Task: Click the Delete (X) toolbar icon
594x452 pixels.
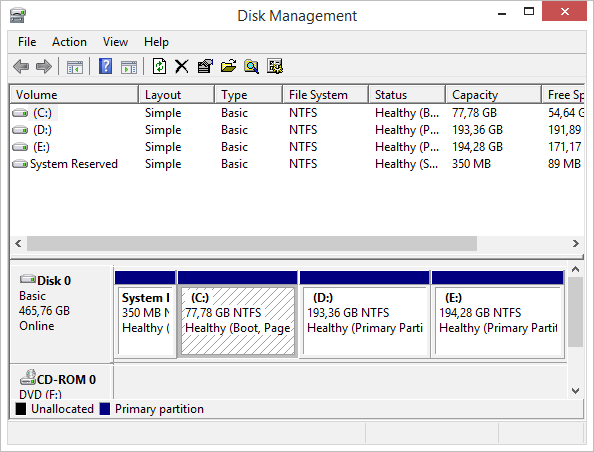Action: (182, 66)
